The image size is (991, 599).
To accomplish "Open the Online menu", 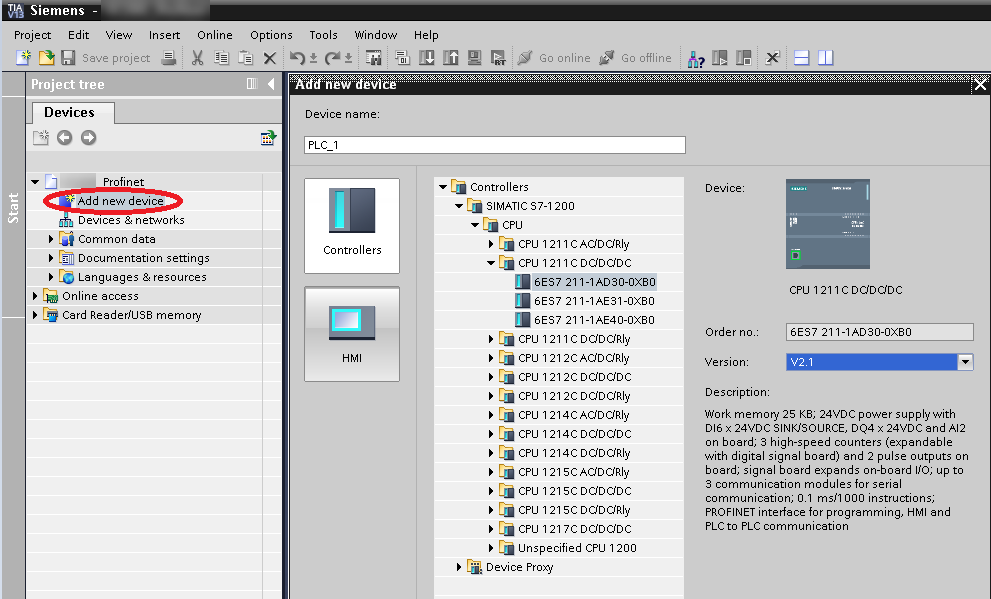I will pos(214,35).
